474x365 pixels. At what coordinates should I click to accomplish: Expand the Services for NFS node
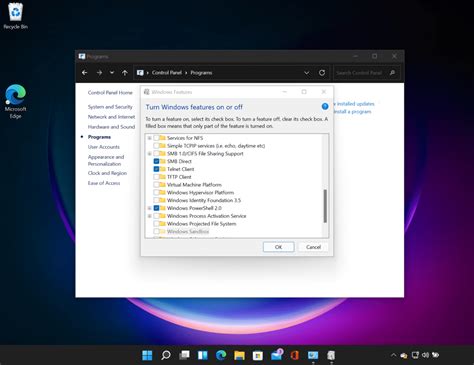point(150,138)
